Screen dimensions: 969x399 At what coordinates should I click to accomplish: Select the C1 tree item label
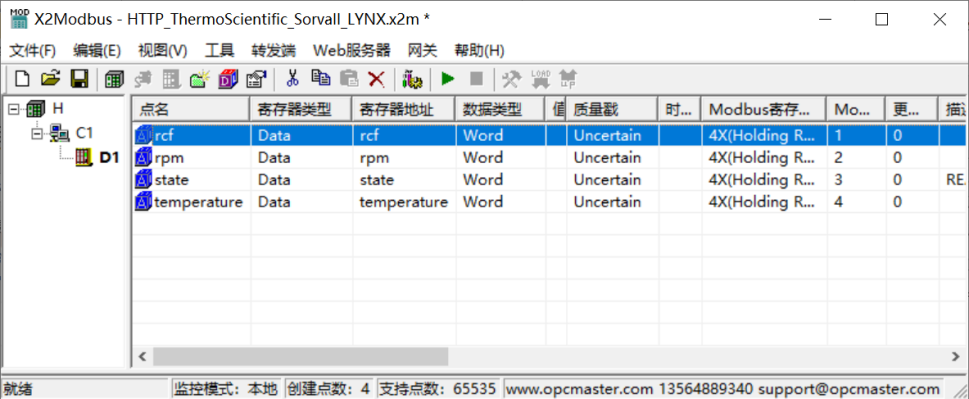pyautogui.click(x=85, y=133)
